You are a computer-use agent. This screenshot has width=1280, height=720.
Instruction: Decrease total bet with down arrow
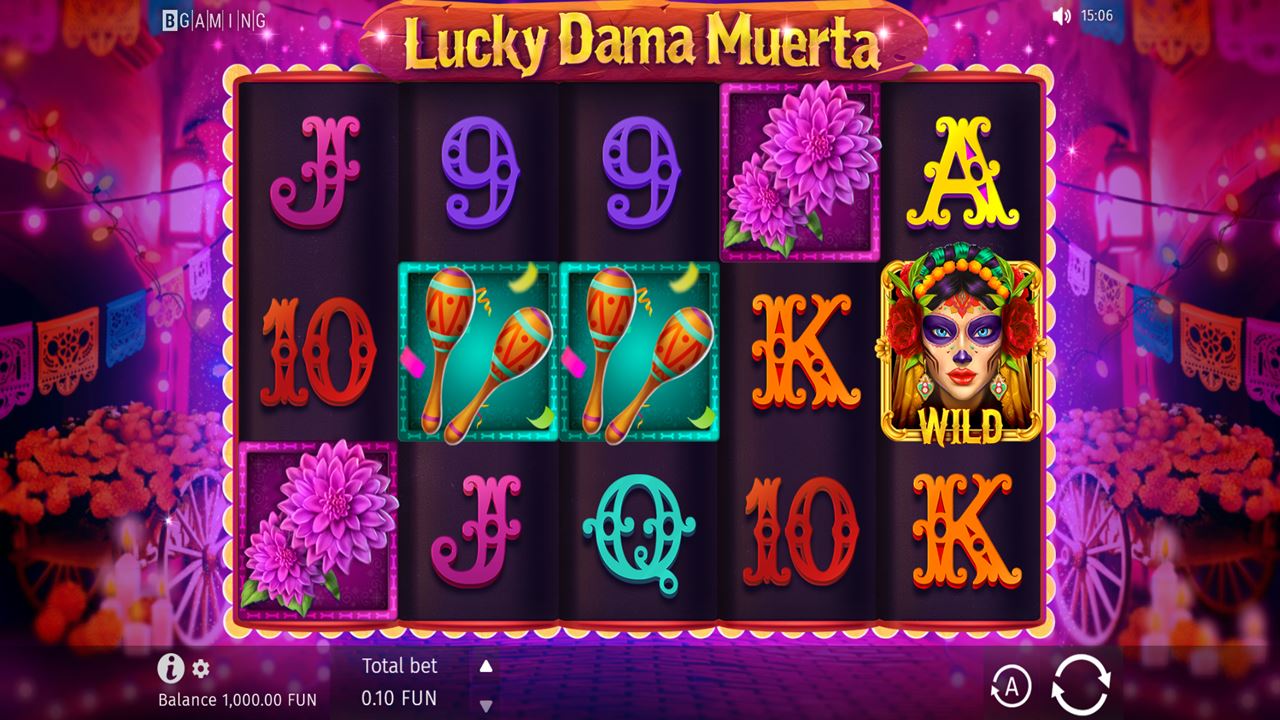[x=486, y=703]
